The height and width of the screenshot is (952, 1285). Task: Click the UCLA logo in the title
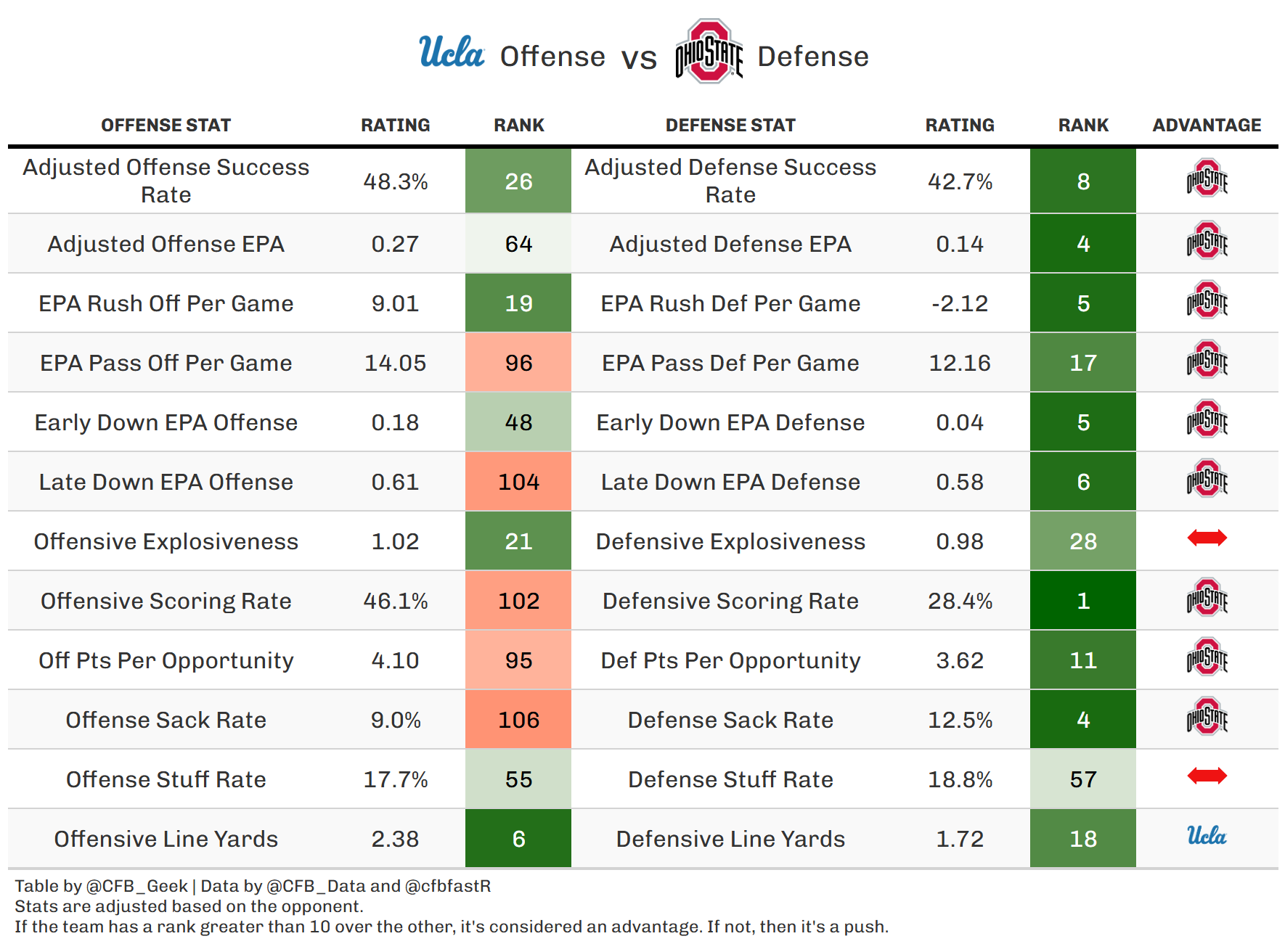(452, 52)
